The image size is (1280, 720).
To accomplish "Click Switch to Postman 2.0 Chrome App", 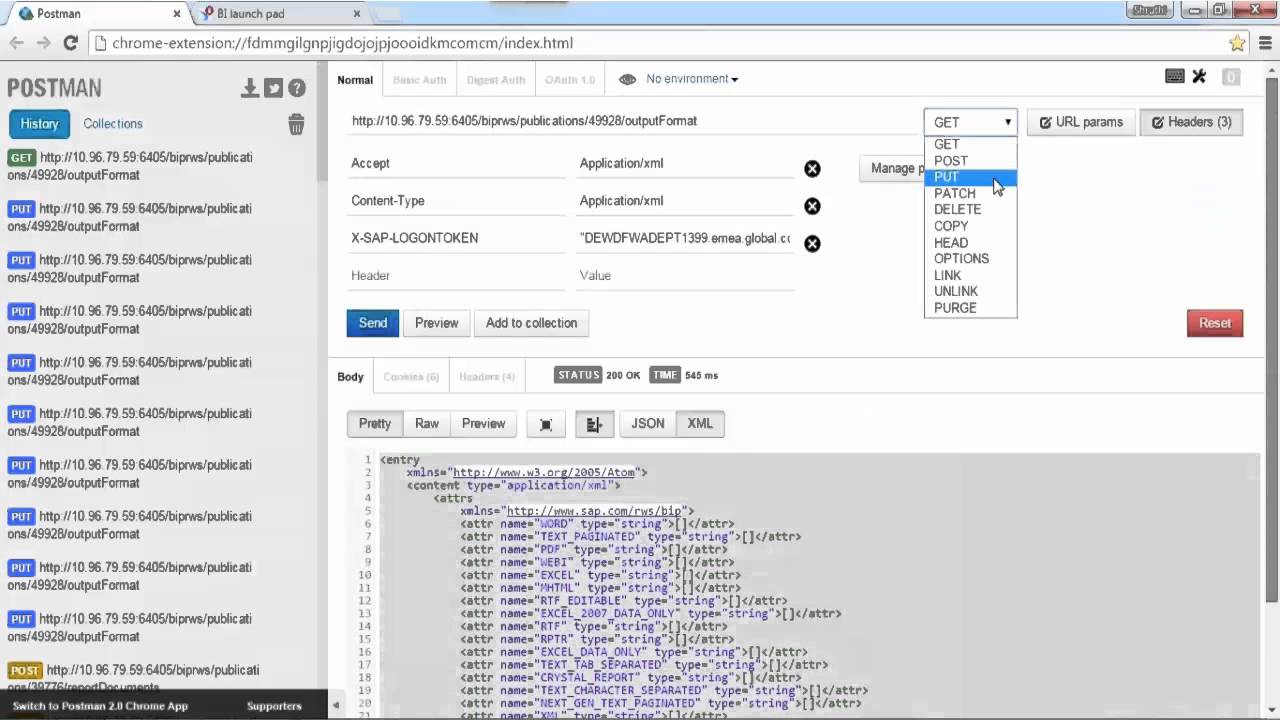I will 100,706.
